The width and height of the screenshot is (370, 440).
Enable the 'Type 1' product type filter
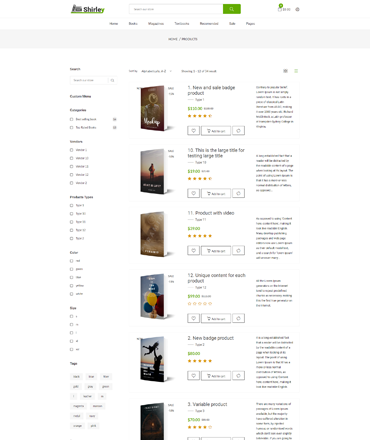coord(71,205)
